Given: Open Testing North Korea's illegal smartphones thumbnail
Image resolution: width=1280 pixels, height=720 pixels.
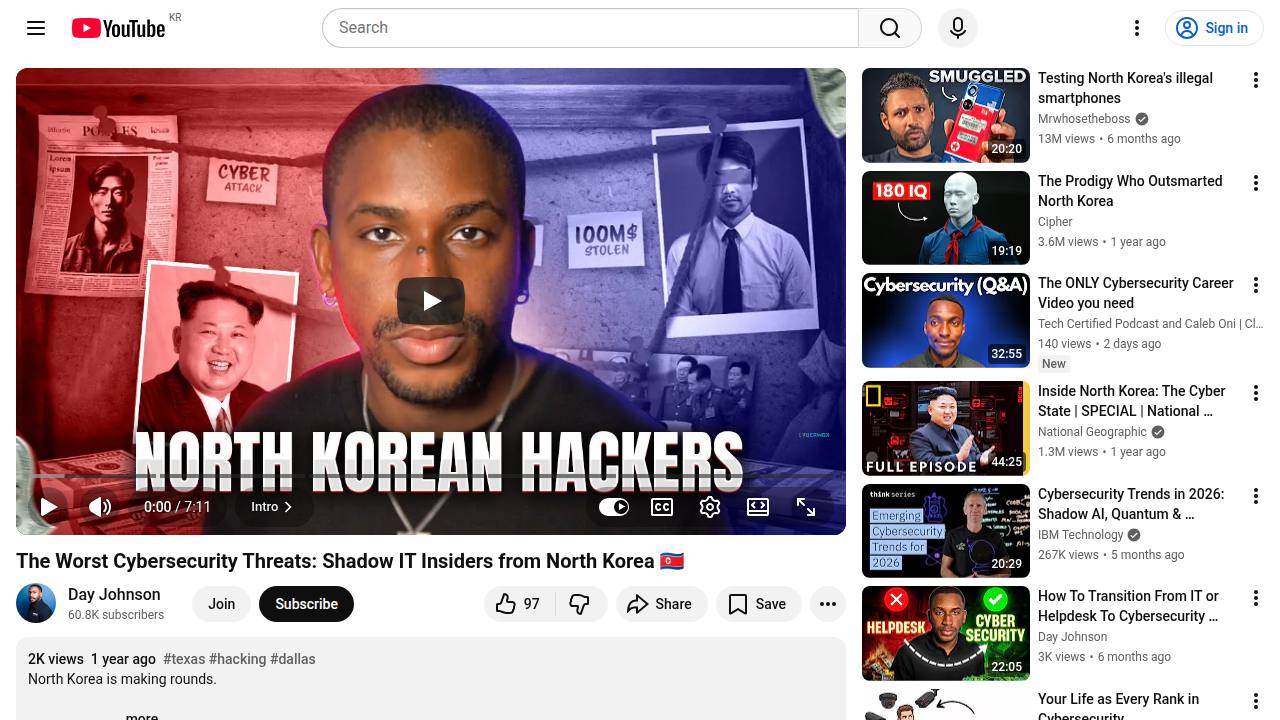Looking at the screenshot, I should (946, 115).
